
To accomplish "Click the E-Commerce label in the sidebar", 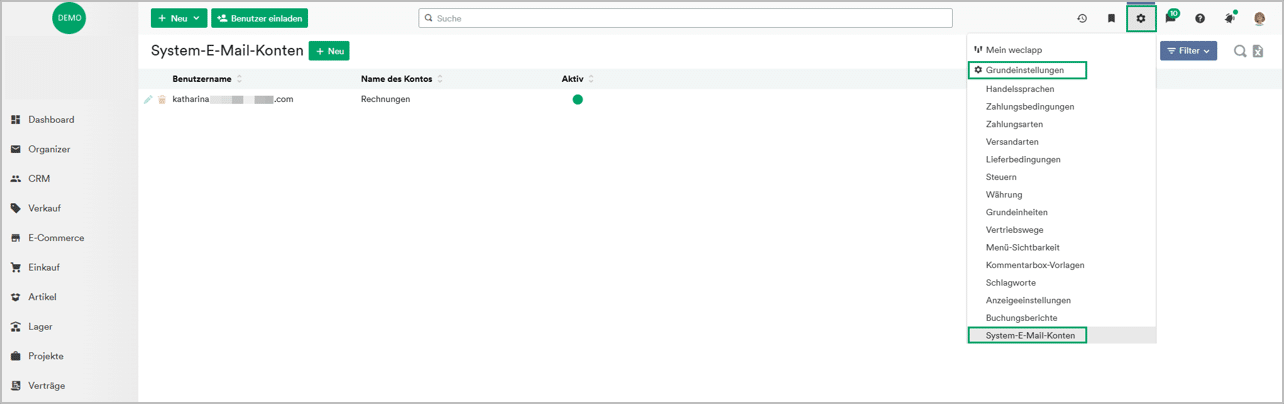I will (56, 238).
